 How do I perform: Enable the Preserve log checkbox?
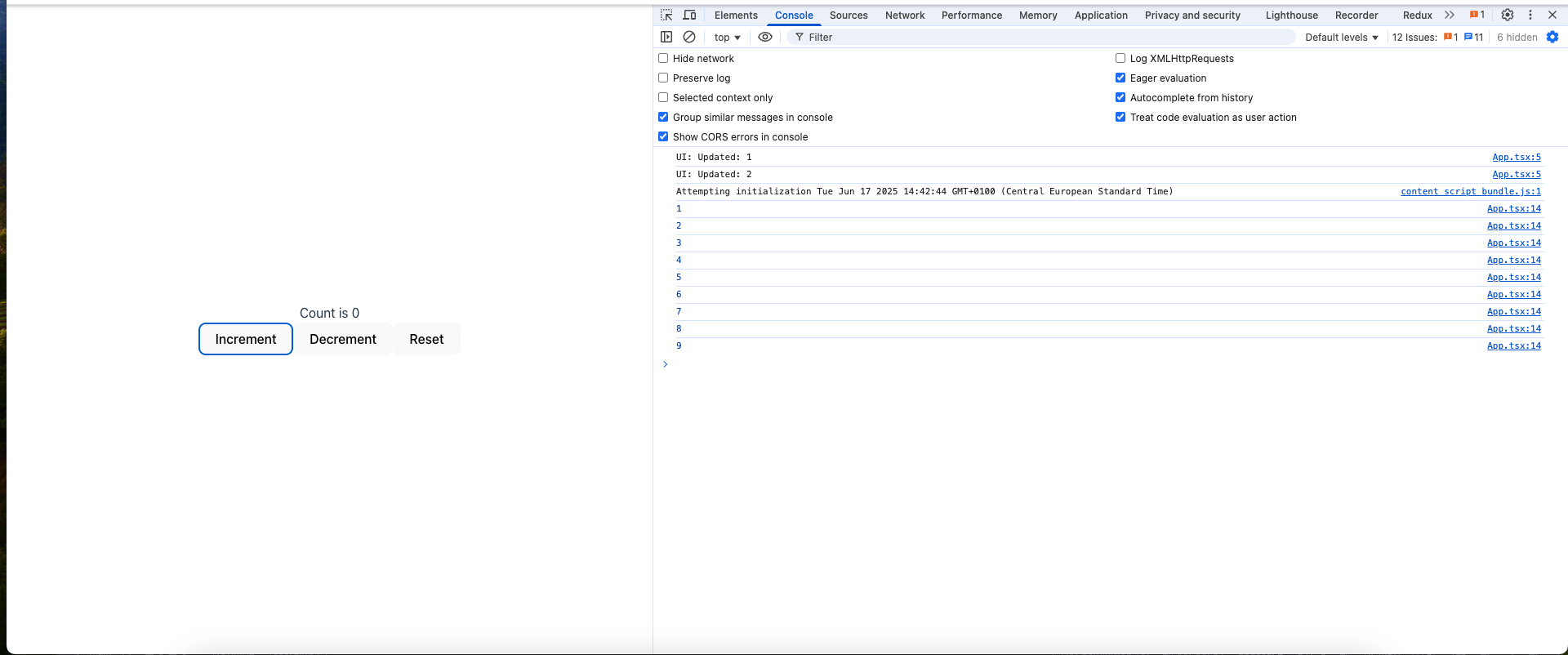point(663,78)
